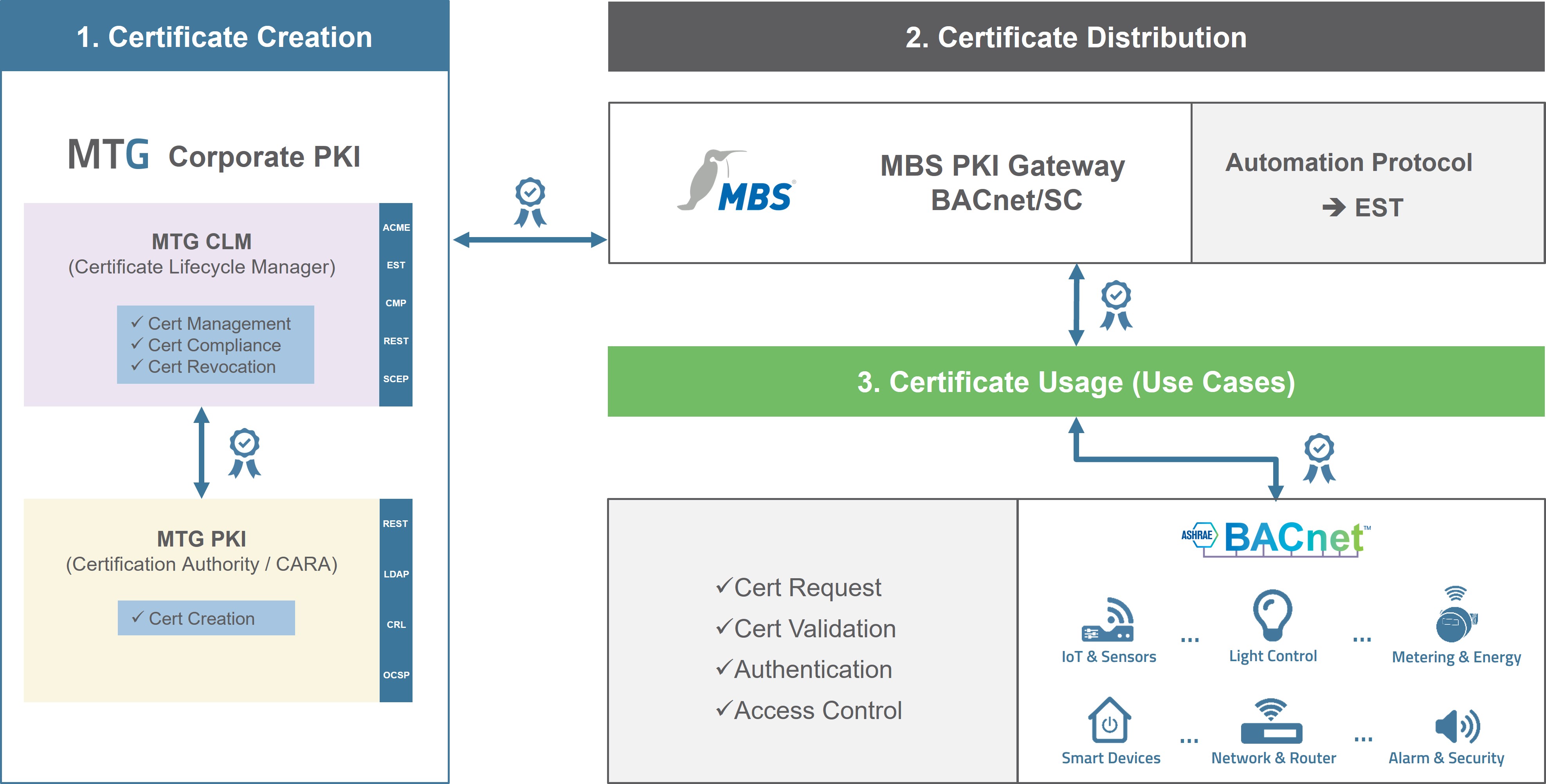Image resolution: width=1546 pixels, height=784 pixels.
Task: Click the MTG CLM title
Action: pyautogui.click(x=202, y=242)
